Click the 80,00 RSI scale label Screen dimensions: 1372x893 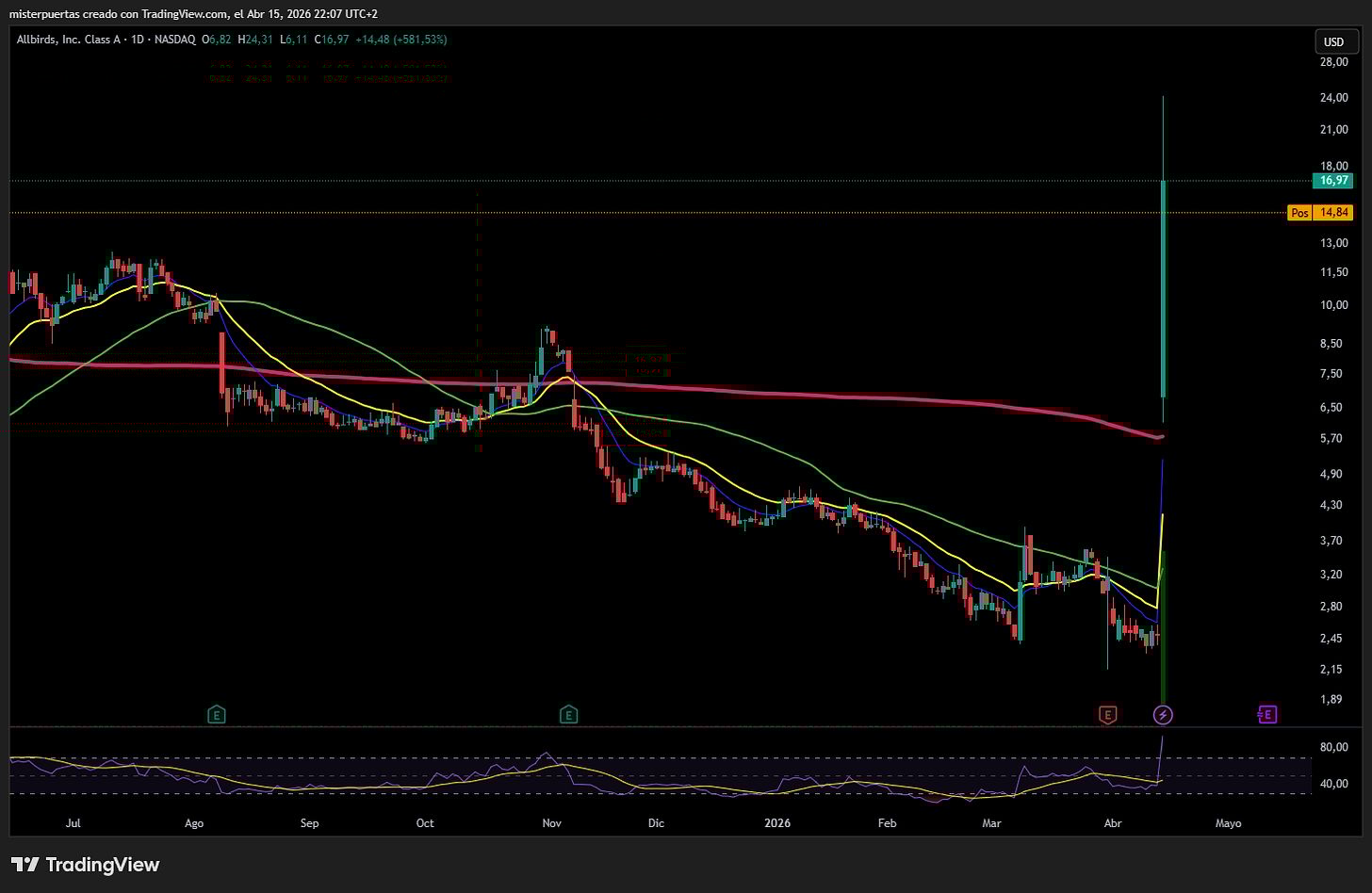click(x=1333, y=748)
